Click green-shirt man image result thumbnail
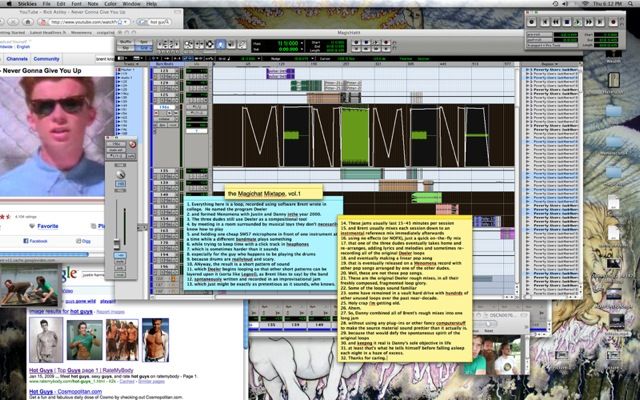640x400 pixels. pyautogui.click(x=84, y=340)
